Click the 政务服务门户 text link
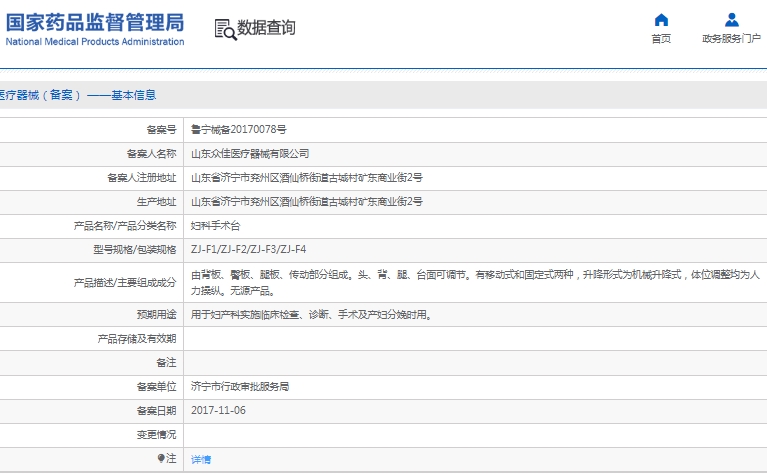The image size is (767, 474). [731, 39]
